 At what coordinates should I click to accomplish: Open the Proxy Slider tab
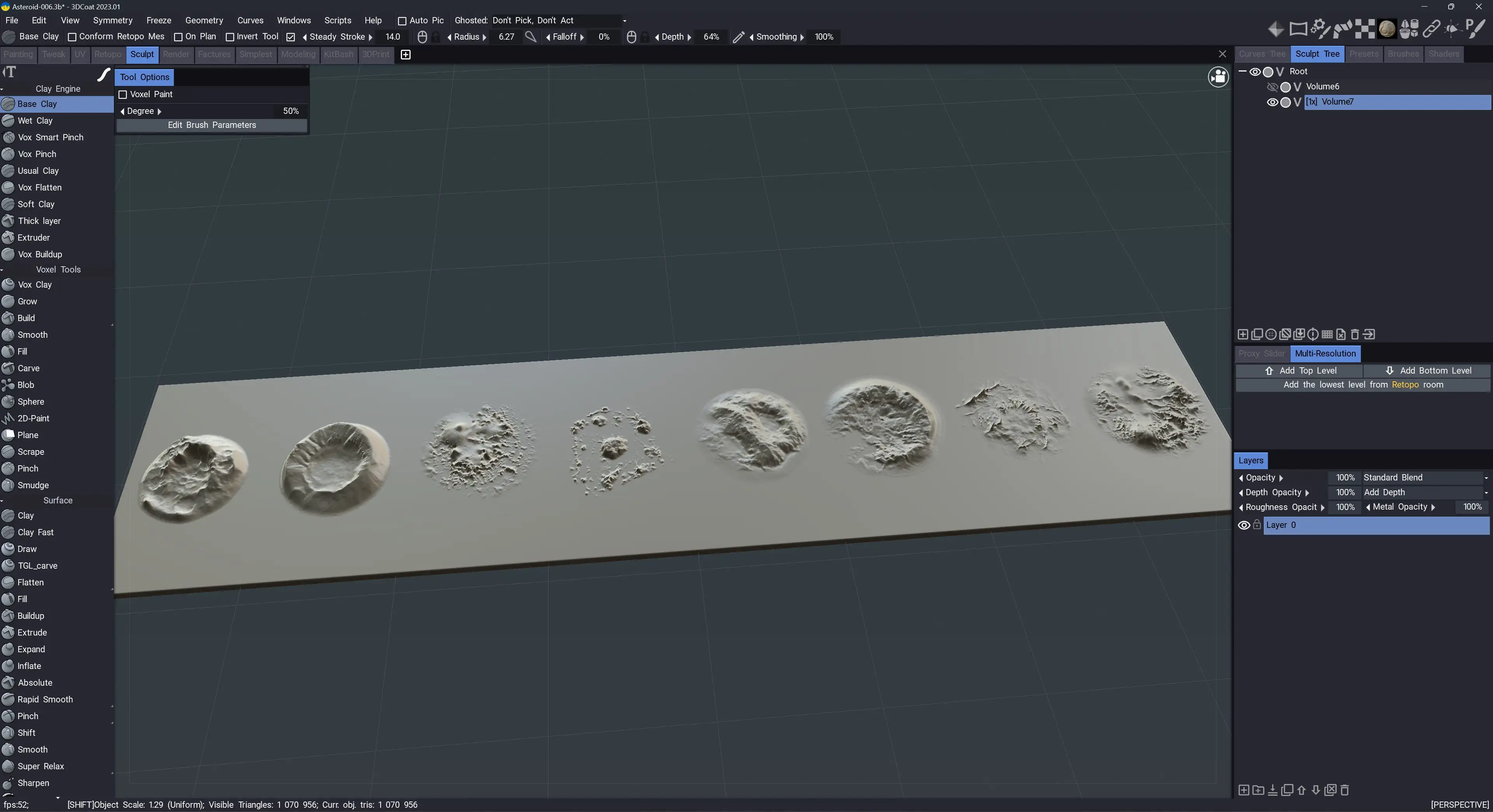[x=1261, y=354]
